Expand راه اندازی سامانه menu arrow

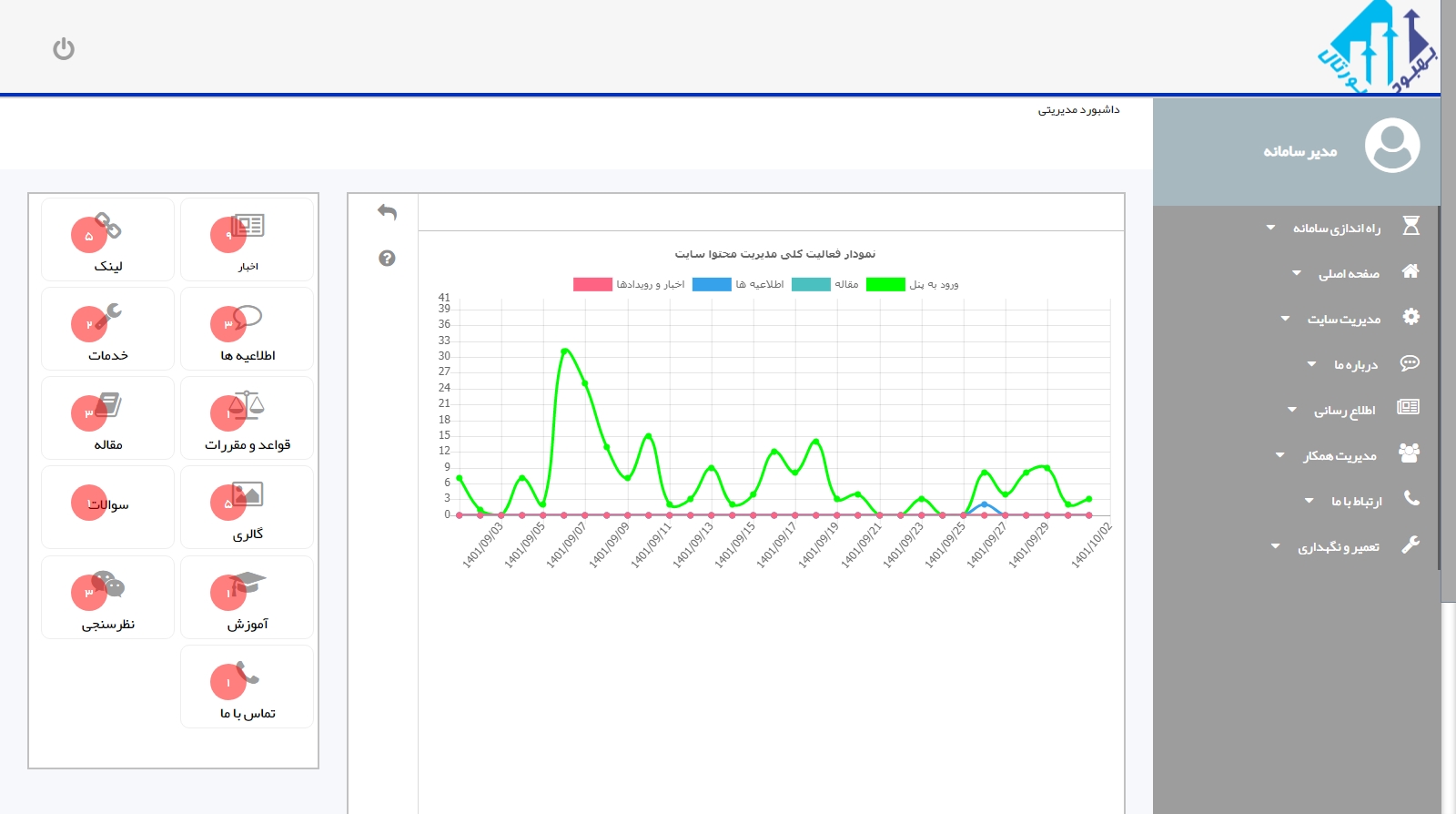click(x=1270, y=228)
